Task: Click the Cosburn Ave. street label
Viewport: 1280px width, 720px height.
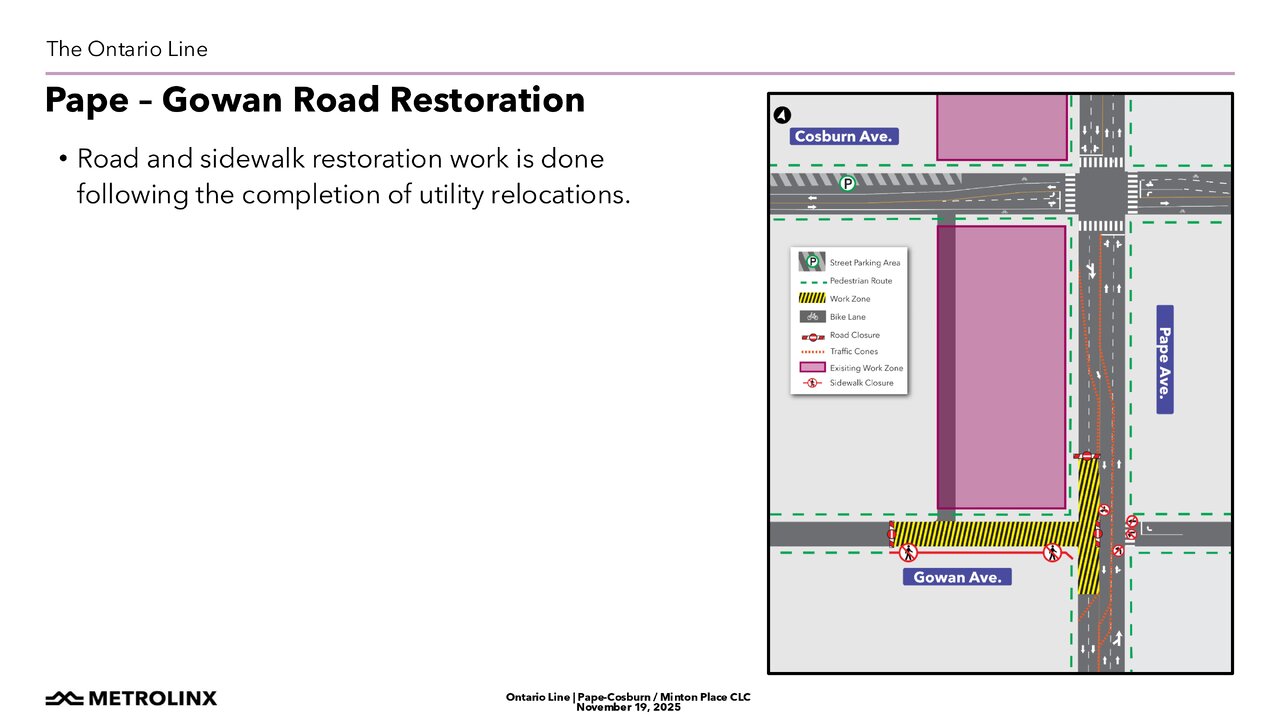Action: [x=843, y=137]
